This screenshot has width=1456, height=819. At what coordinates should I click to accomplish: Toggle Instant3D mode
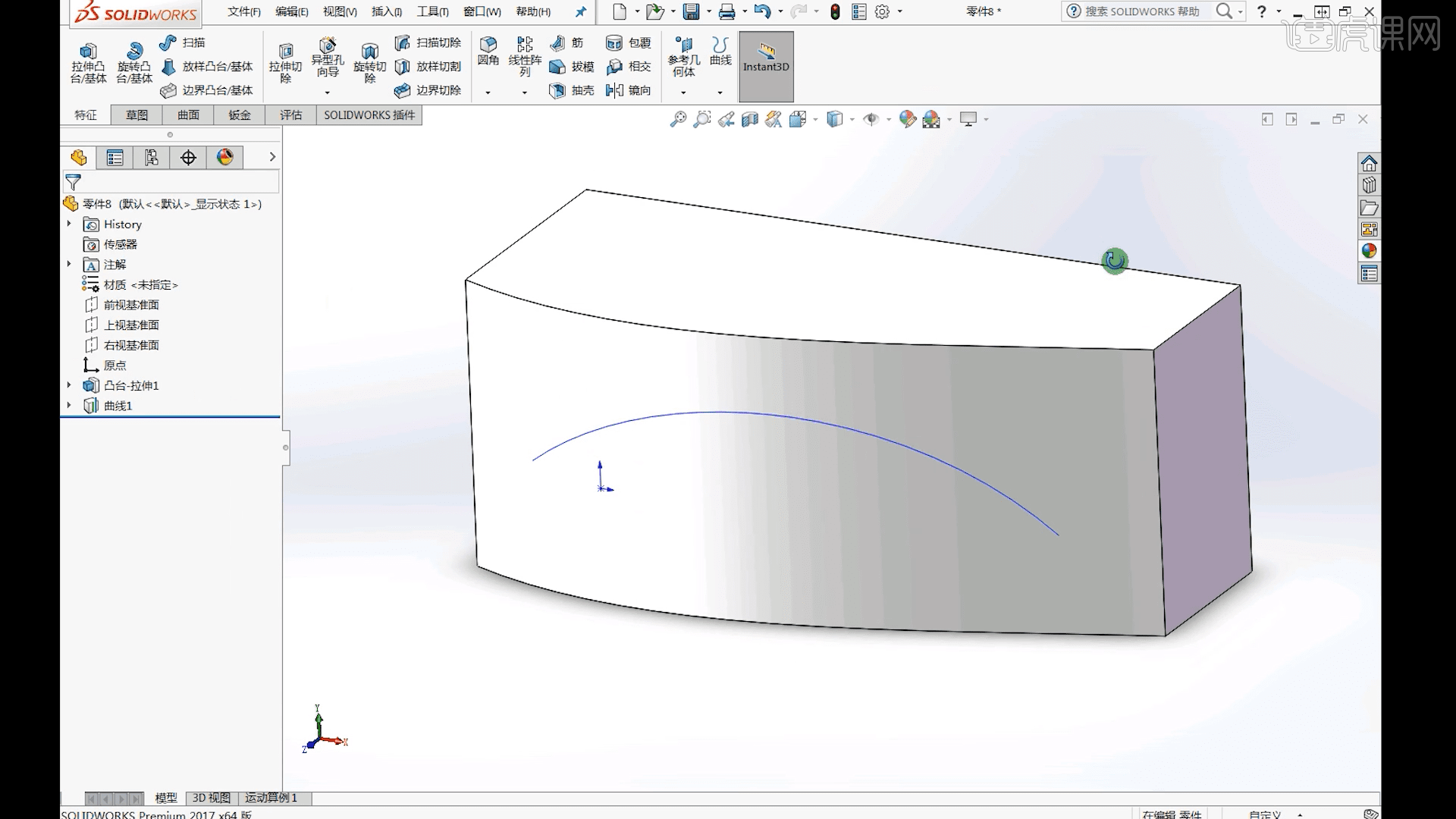765,66
